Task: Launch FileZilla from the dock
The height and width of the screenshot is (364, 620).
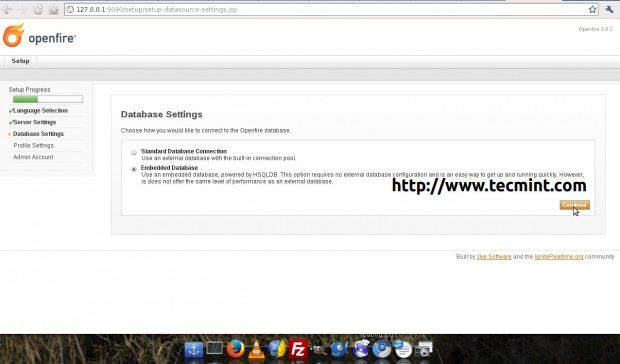Action: click(298, 349)
